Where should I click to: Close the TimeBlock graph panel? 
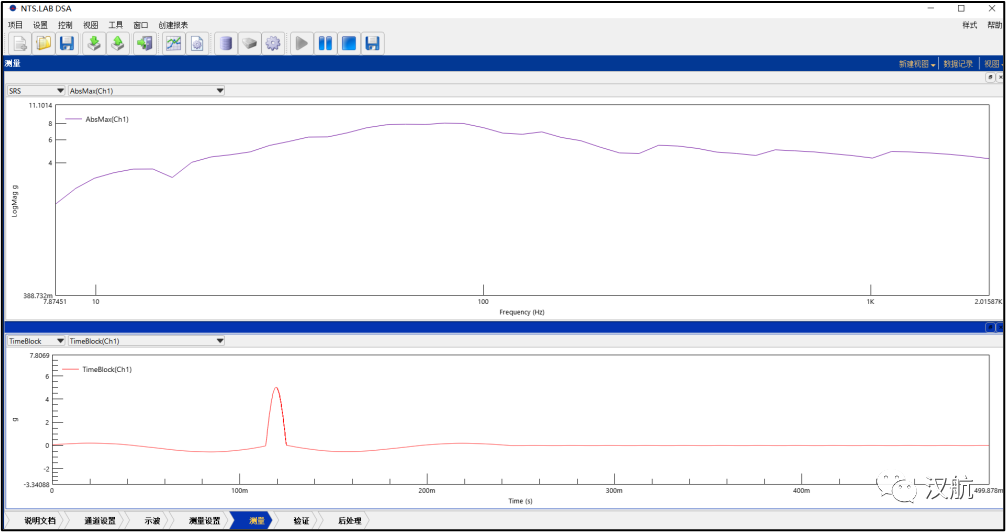coord(1000,327)
